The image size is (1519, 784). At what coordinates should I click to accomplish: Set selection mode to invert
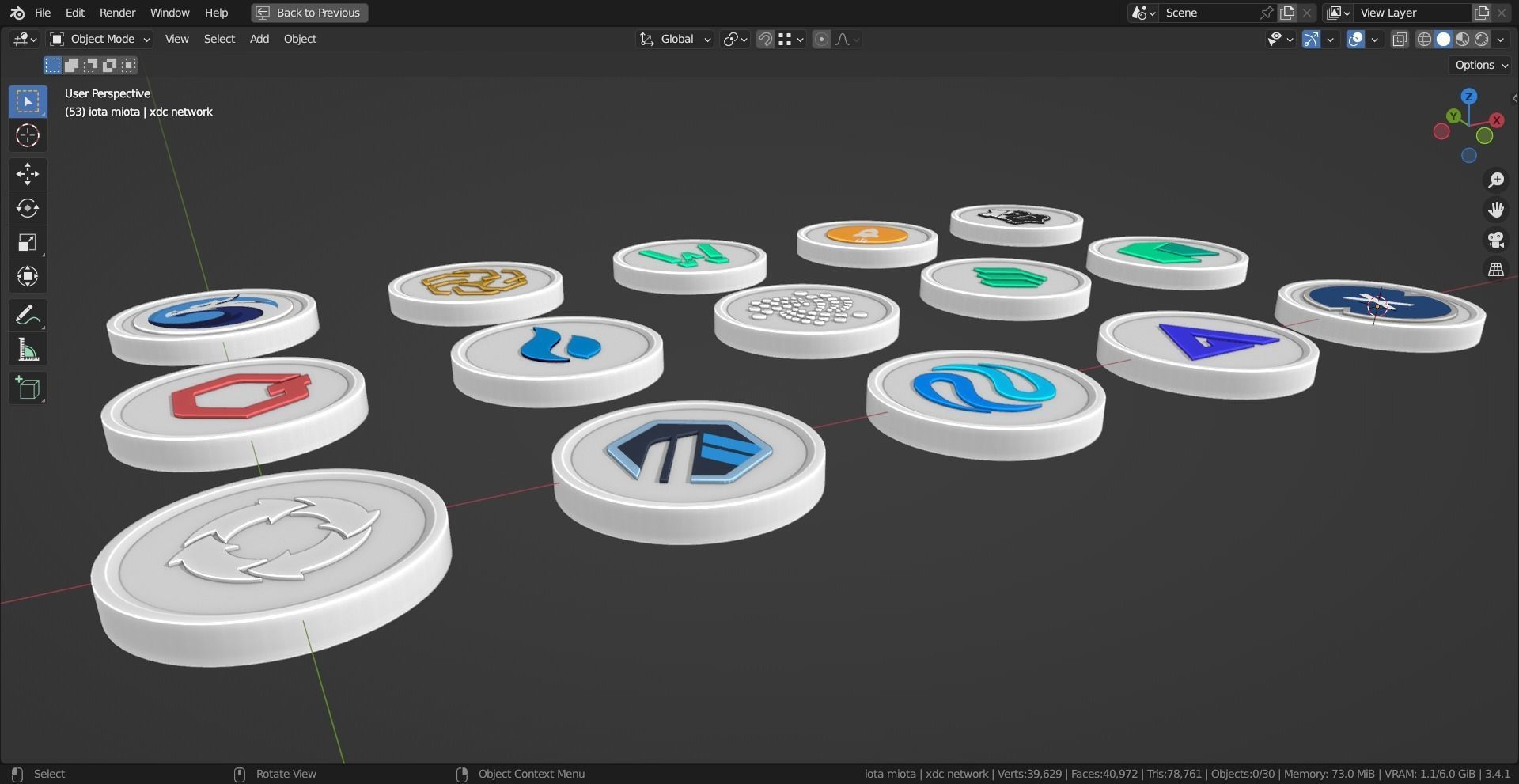coord(109,65)
